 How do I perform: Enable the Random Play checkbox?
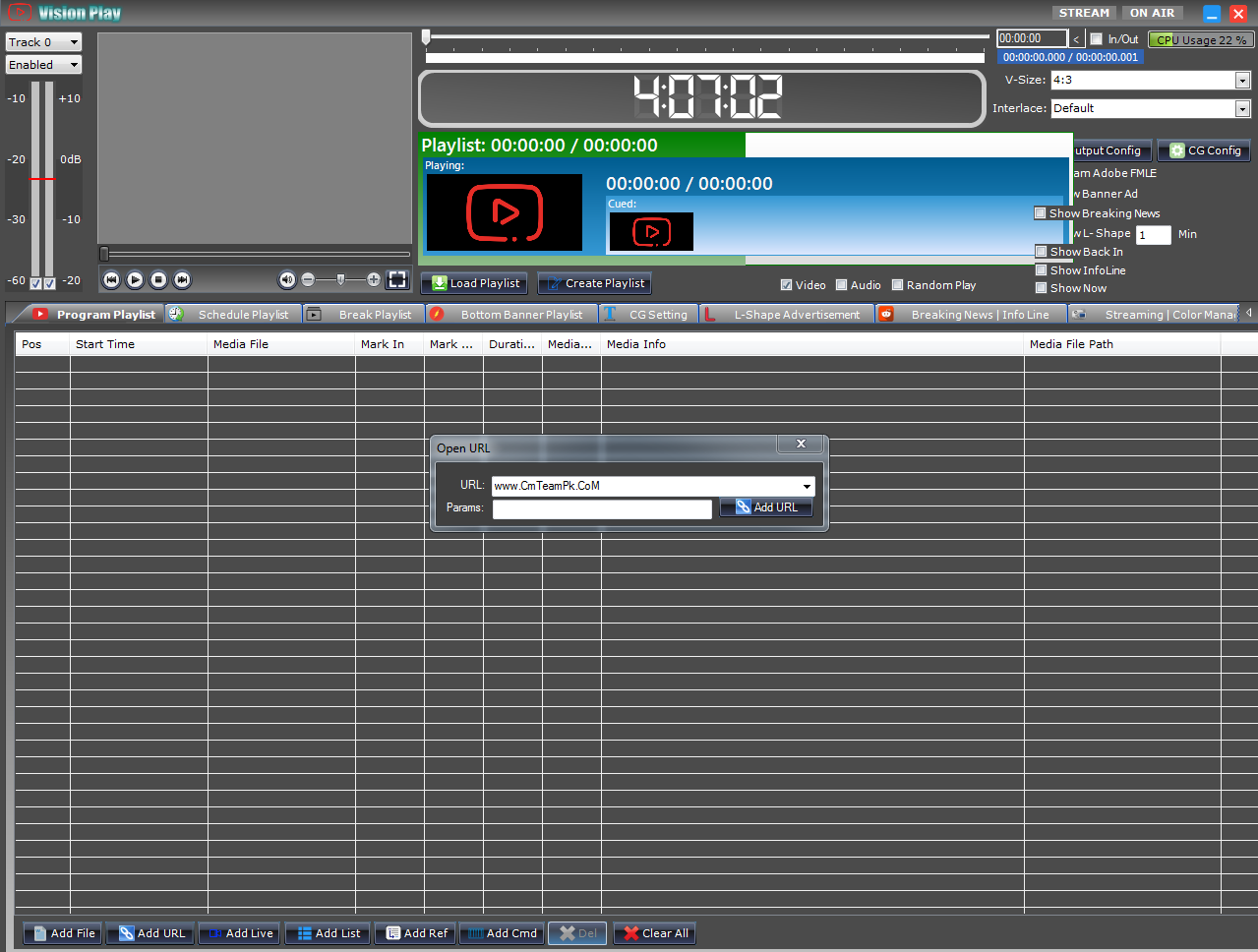pos(897,285)
